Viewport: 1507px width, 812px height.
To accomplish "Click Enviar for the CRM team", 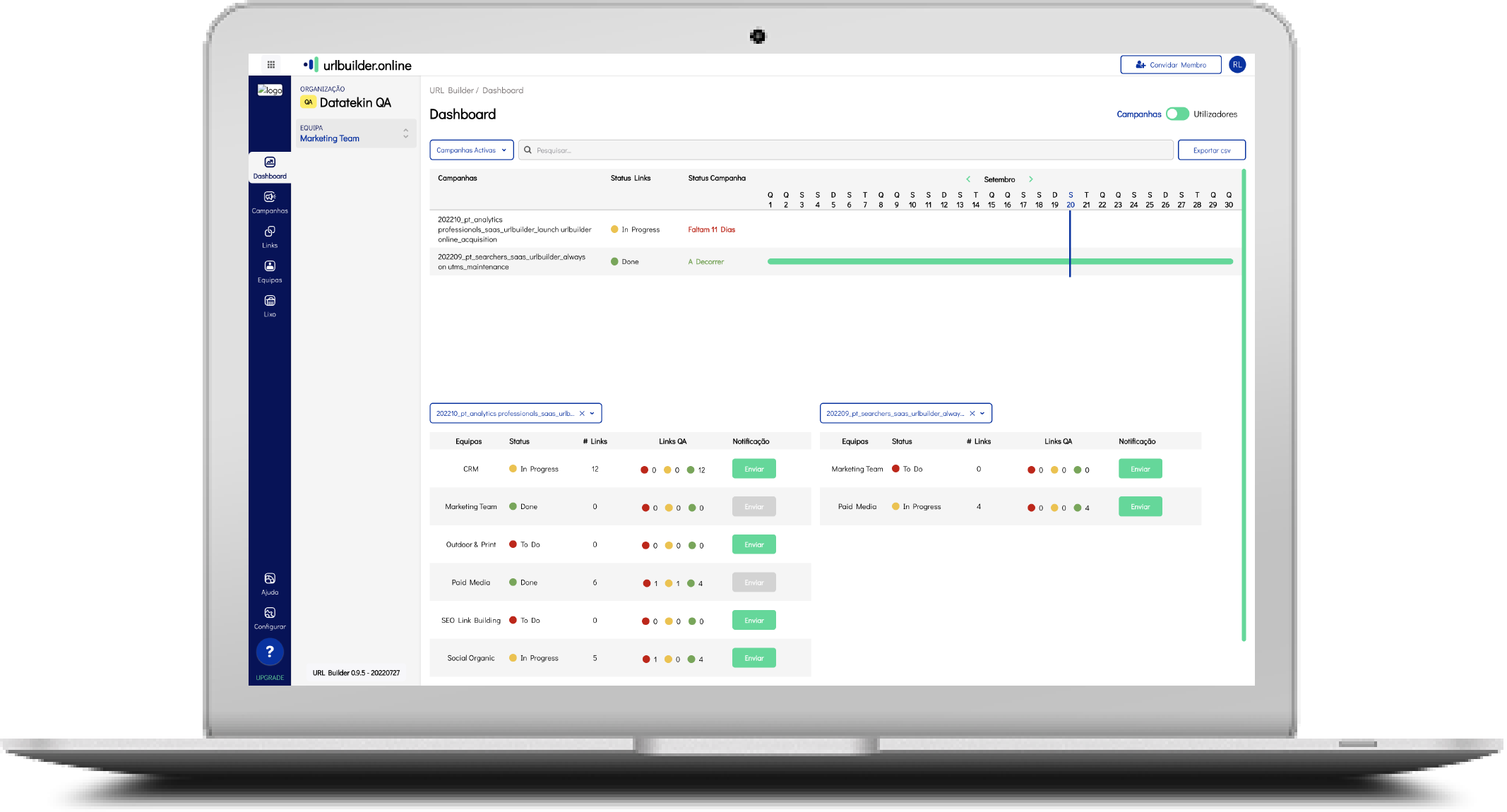I will (x=753, y=468).
